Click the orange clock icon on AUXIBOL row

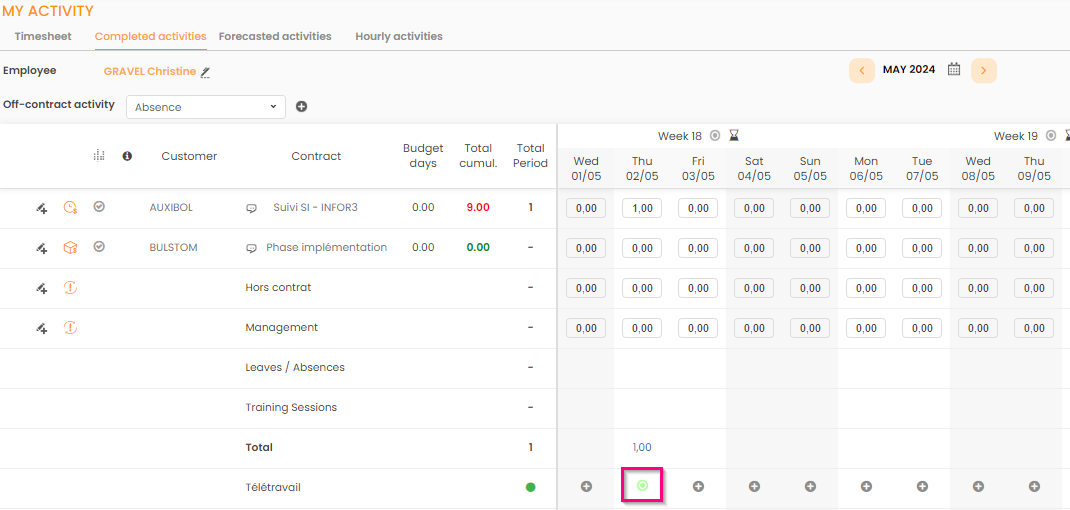point(70,208)
